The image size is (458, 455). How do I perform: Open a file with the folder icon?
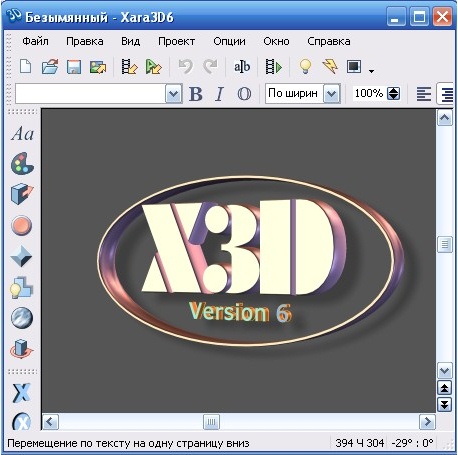50,66
